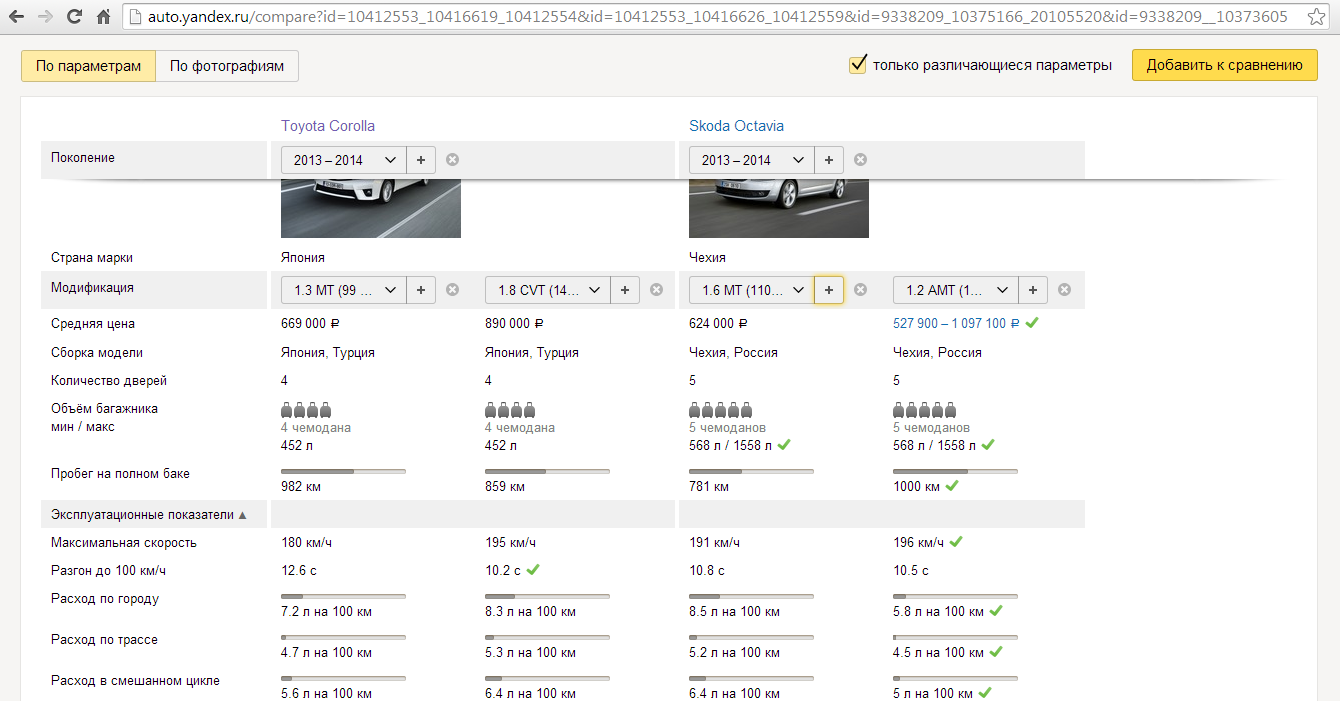
Task: Click the plus beside the 1.6 MT modification
Action: 828,290
